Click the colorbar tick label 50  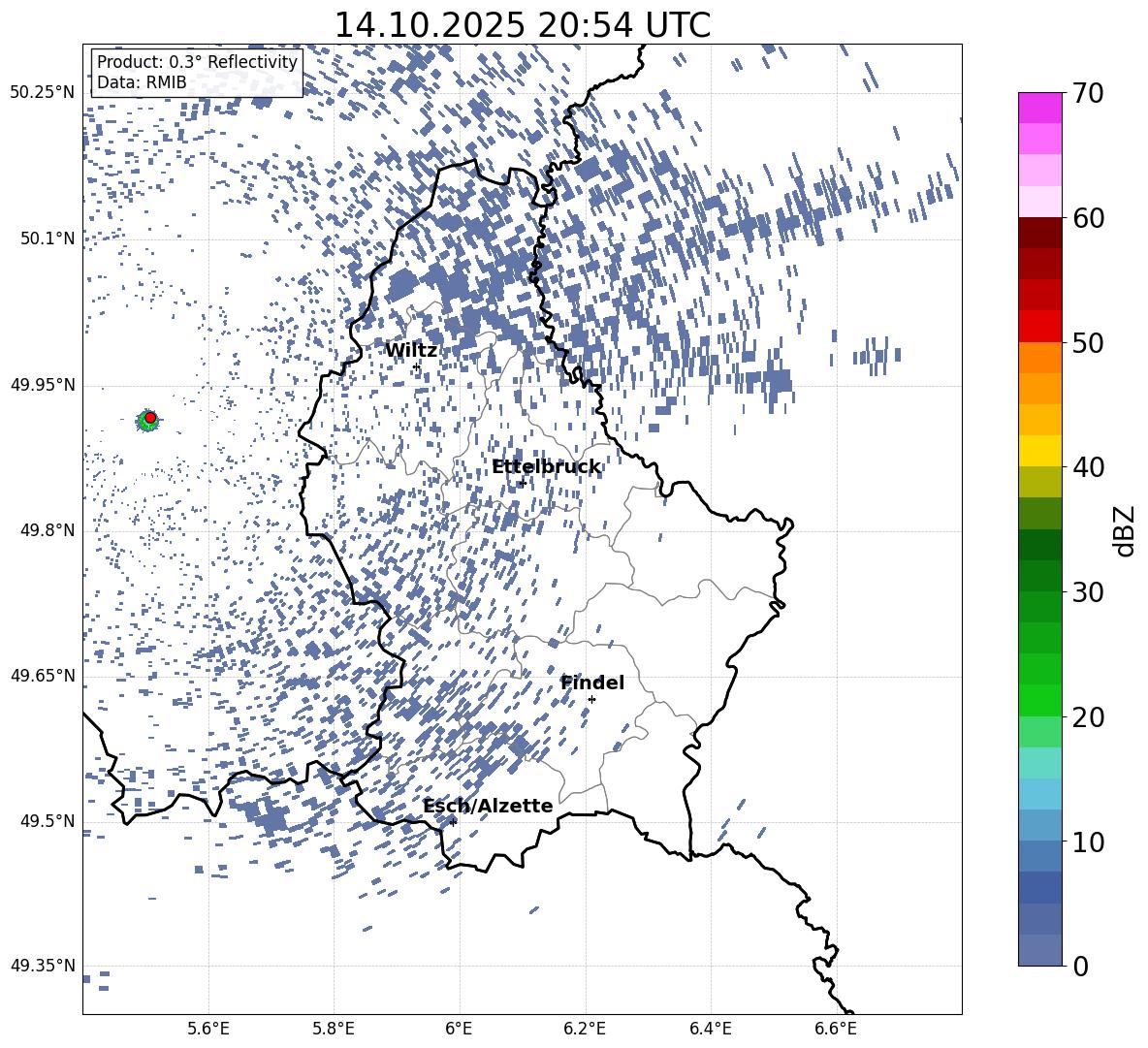click(x=1089, y=342)
